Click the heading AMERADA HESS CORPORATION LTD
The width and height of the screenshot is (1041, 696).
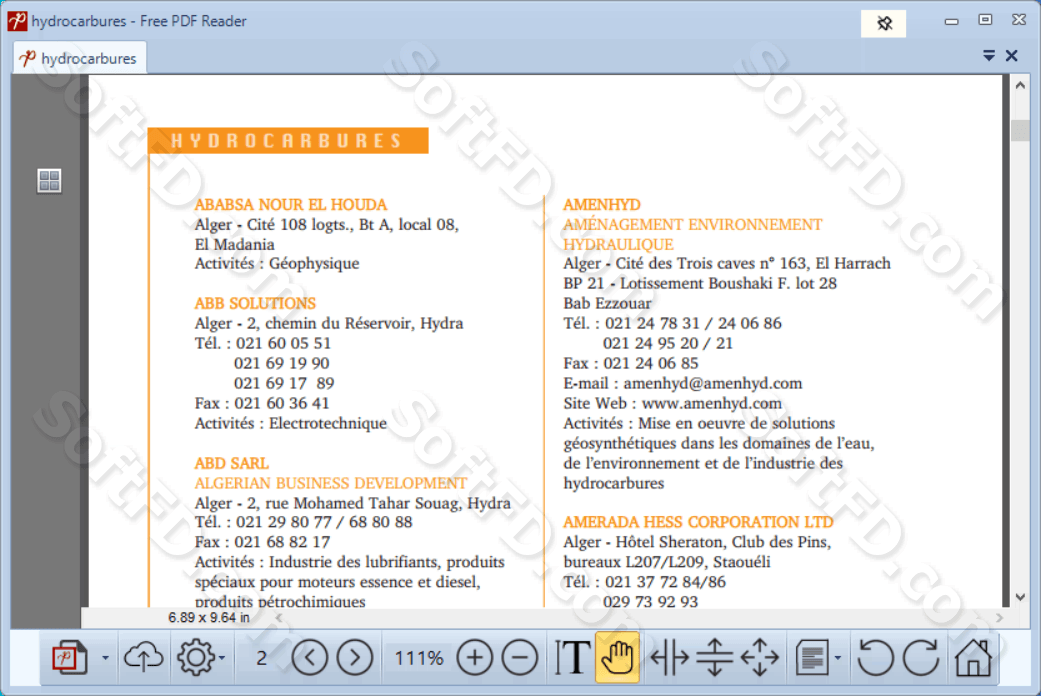[x=698, y=522]
